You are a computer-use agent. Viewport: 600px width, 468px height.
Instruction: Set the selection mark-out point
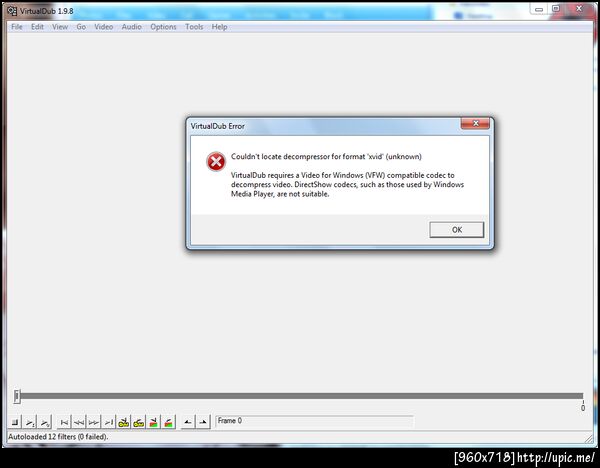point(203,422)
